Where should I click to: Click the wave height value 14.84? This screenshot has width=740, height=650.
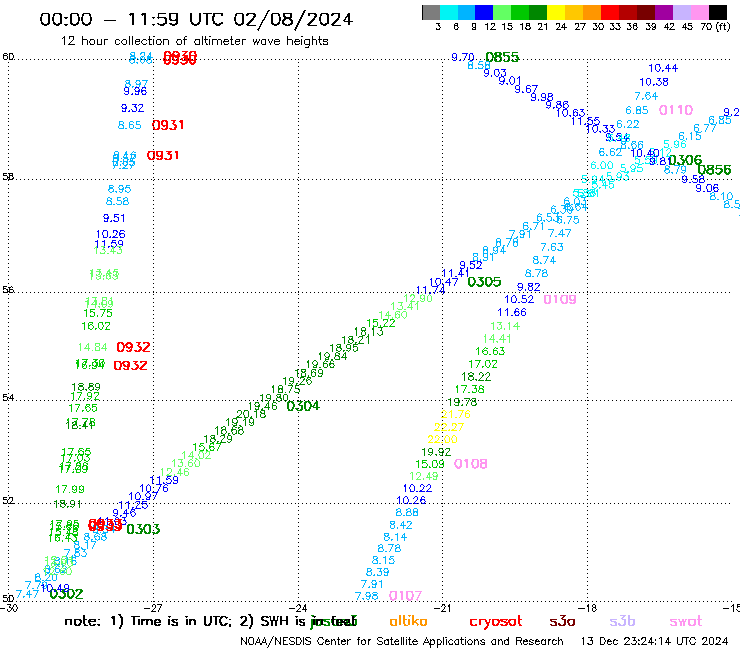point(92,347)
